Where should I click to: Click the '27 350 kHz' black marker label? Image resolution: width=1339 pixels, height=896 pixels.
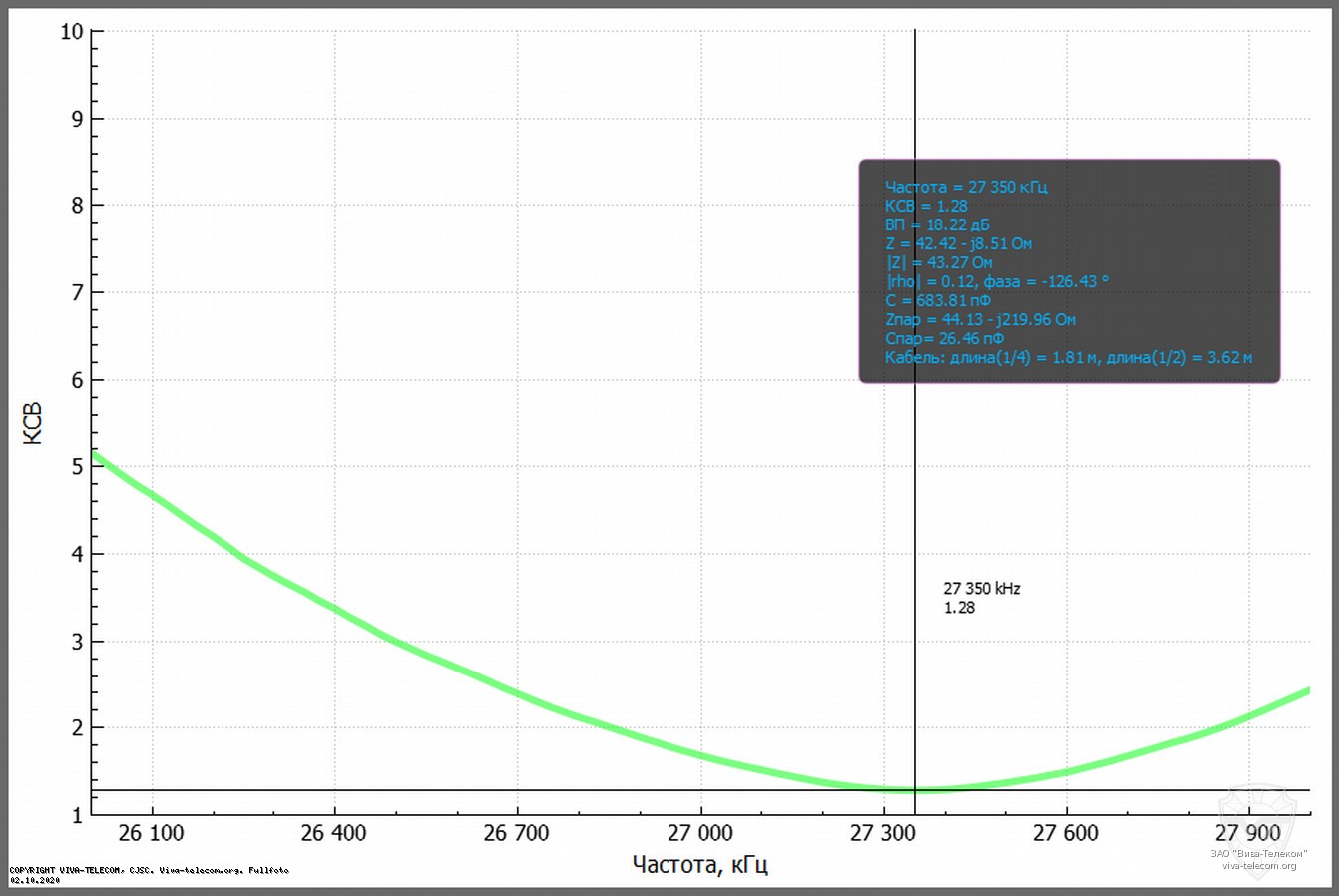point(981,589)
